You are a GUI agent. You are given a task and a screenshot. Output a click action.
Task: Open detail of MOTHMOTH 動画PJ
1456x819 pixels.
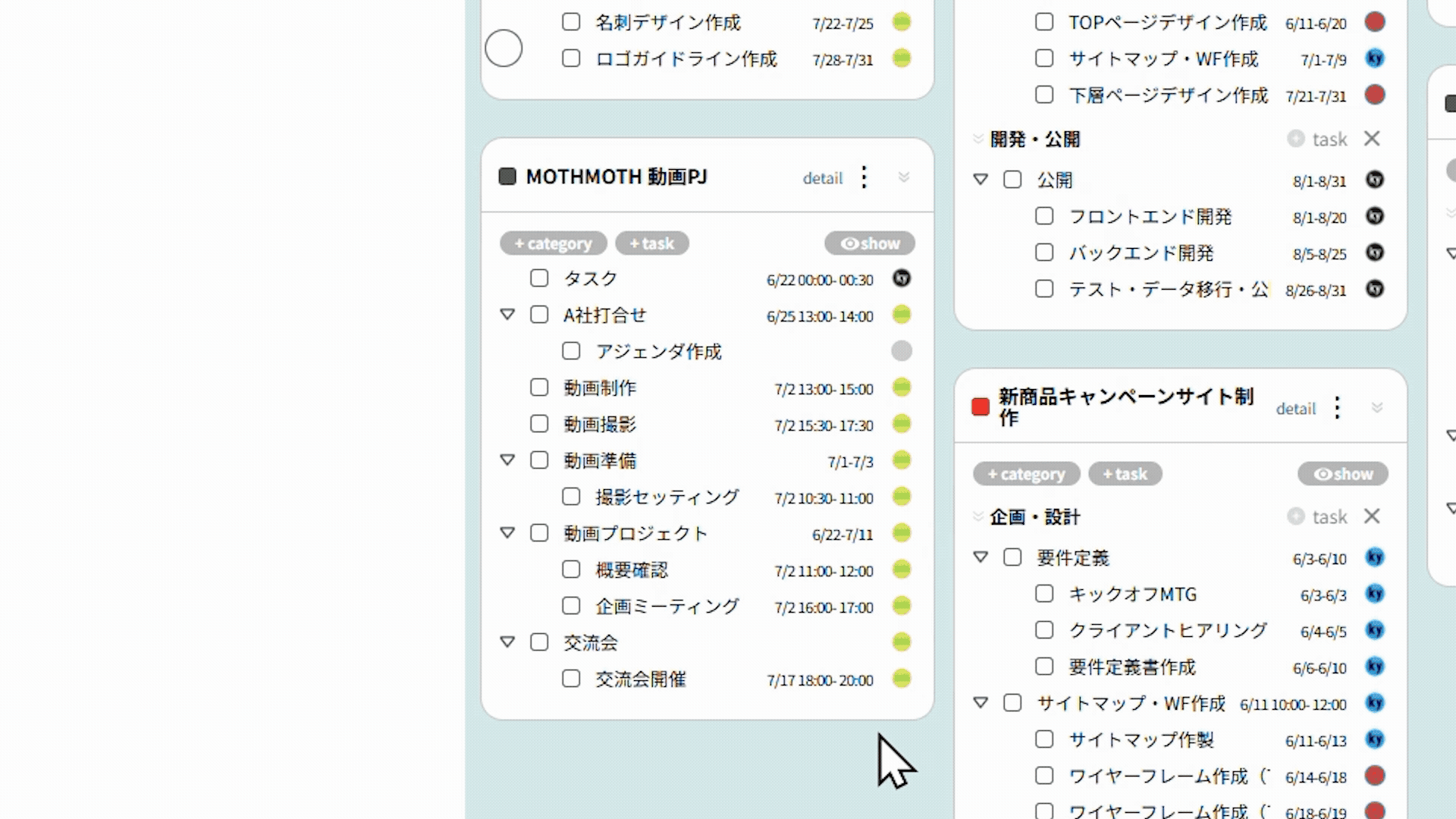tap(822, 178)
